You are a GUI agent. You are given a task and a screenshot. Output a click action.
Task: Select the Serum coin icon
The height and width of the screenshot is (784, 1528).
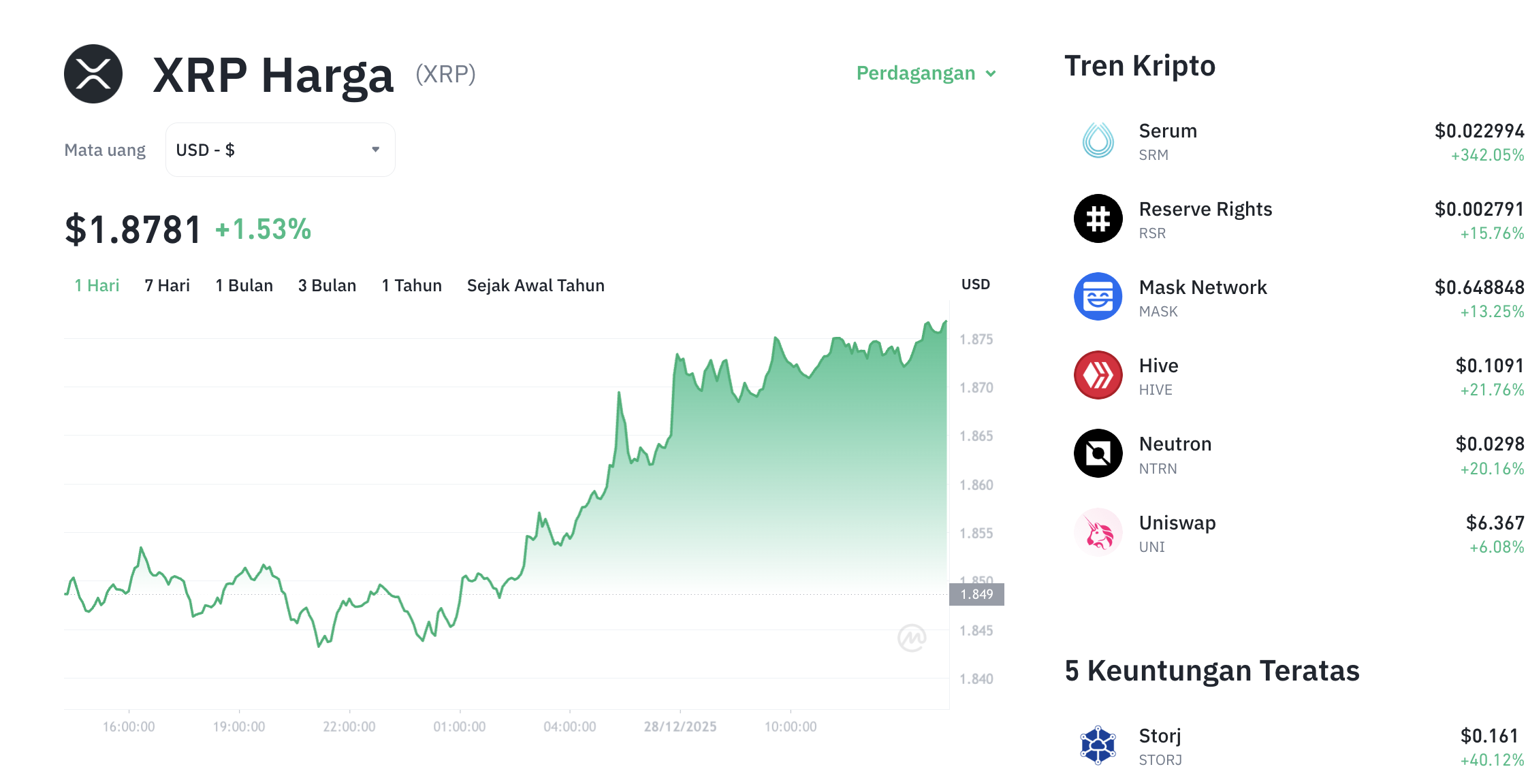point(1097,140)
